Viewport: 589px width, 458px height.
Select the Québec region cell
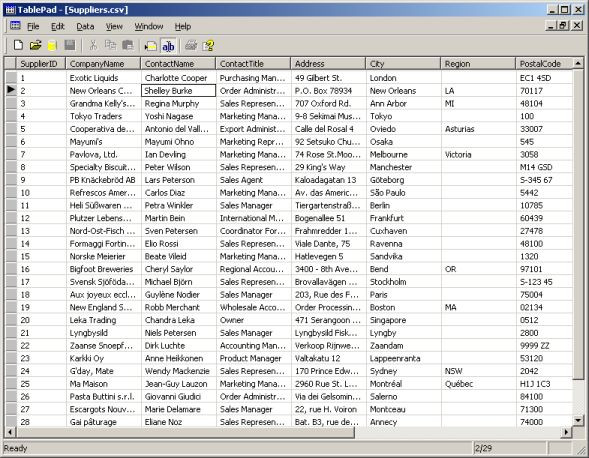tap(478, 384)
